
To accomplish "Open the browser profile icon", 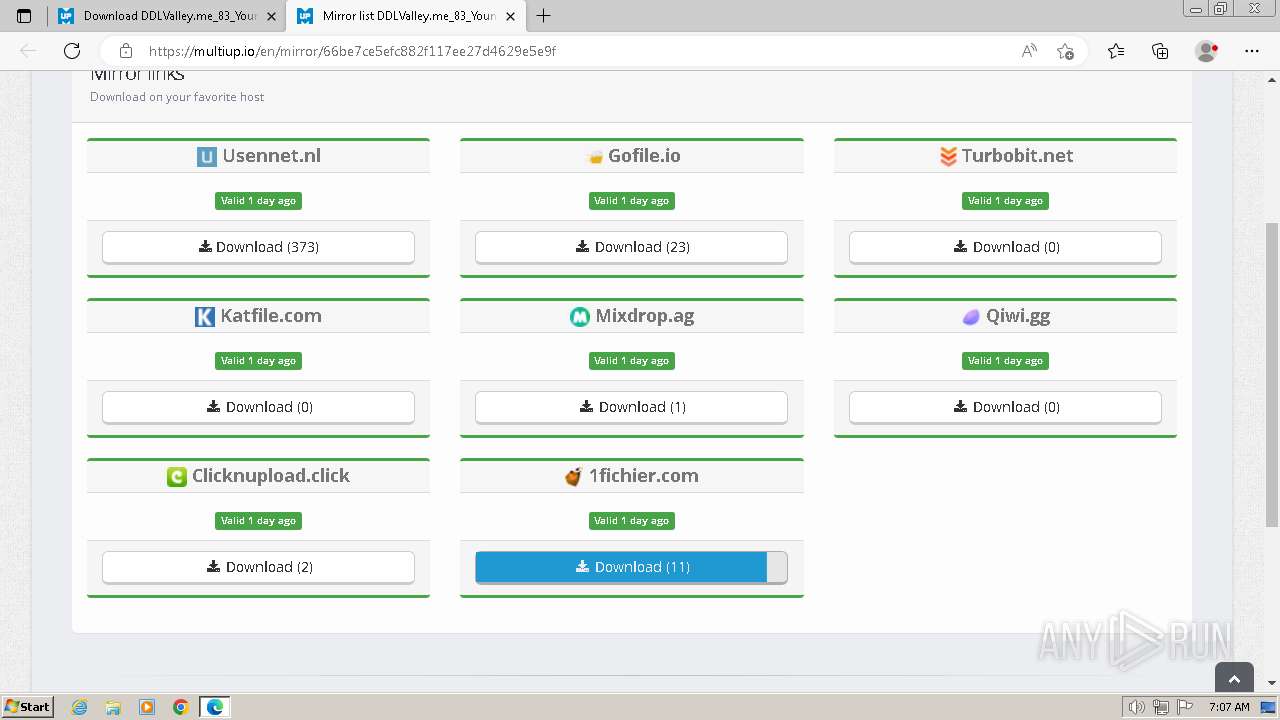I will [x=1206, y=51].
